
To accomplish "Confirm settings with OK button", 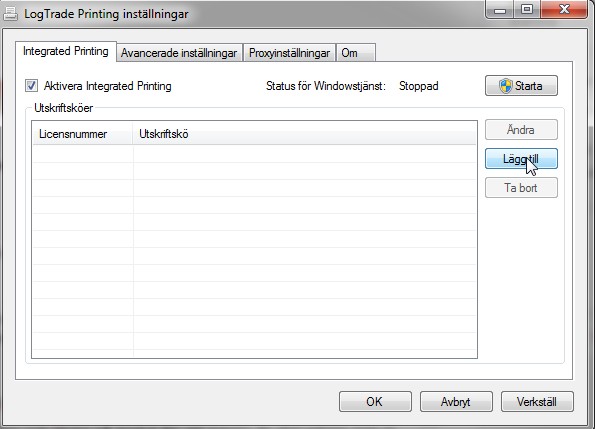I will 375,402.
